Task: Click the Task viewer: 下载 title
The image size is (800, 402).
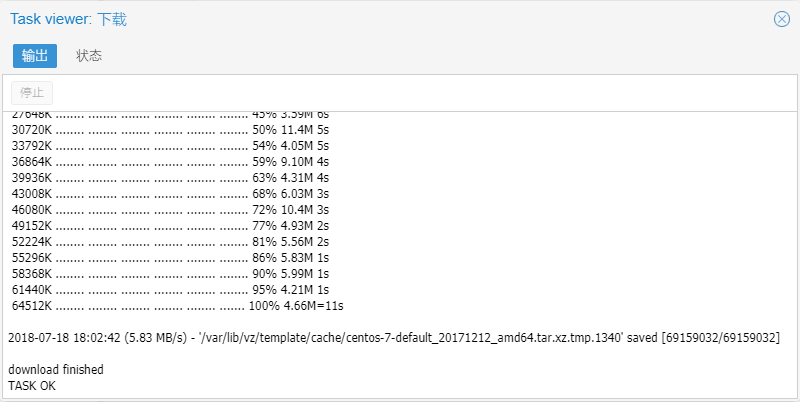Action: coord(69,19)
